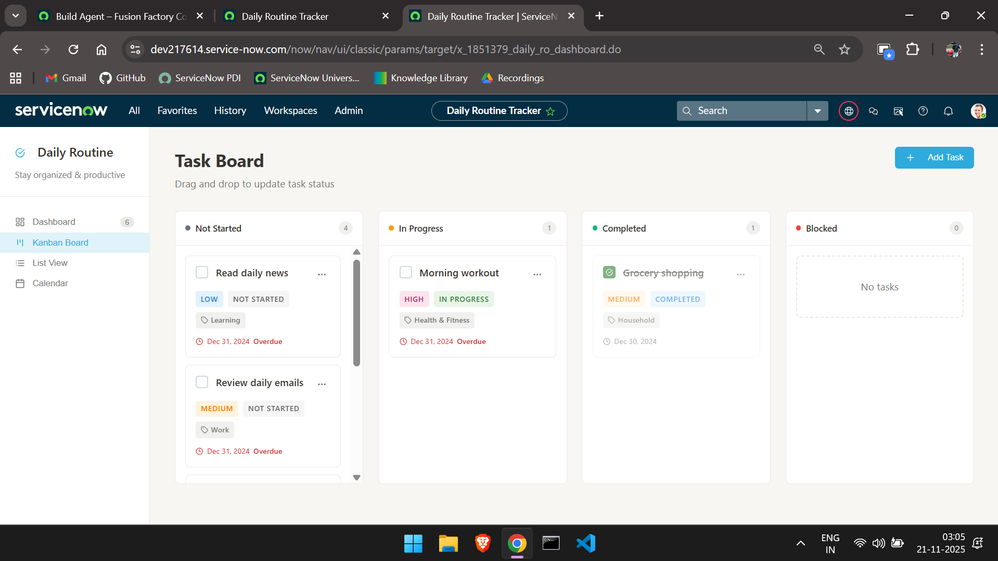Bookmark this page with the star
Screen dimensions: 998x561
point(845,49)
